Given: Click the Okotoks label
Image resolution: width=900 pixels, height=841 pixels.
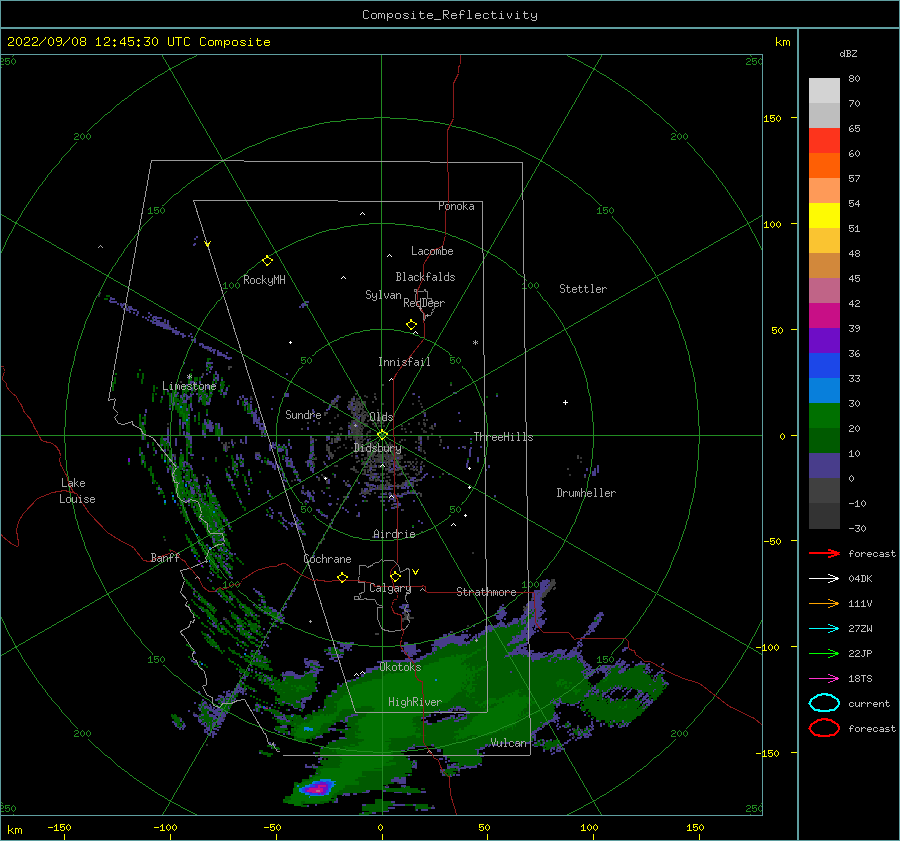Looking at the screenshot, I should (400, 667).
